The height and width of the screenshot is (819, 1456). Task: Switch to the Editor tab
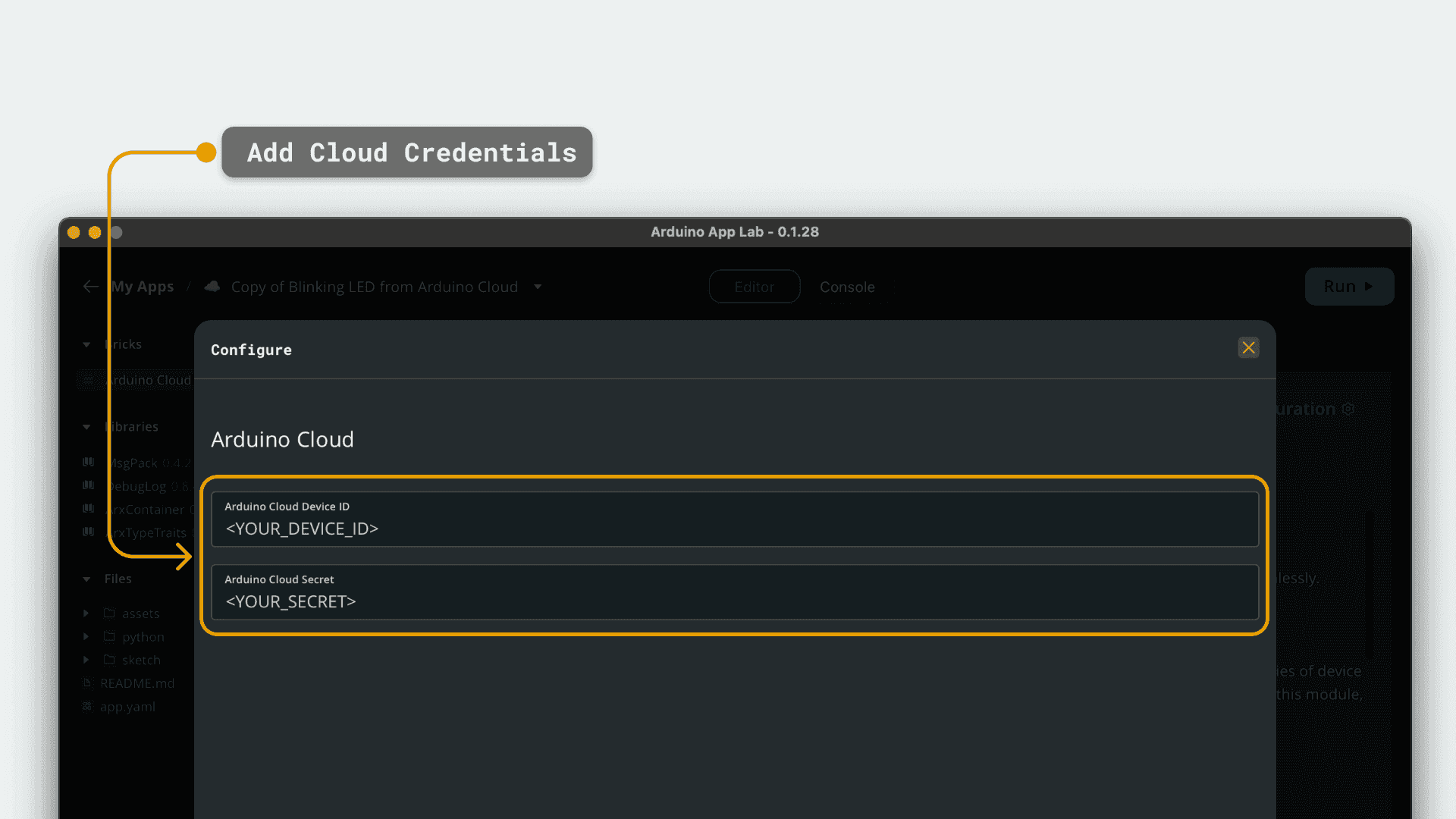754,287
